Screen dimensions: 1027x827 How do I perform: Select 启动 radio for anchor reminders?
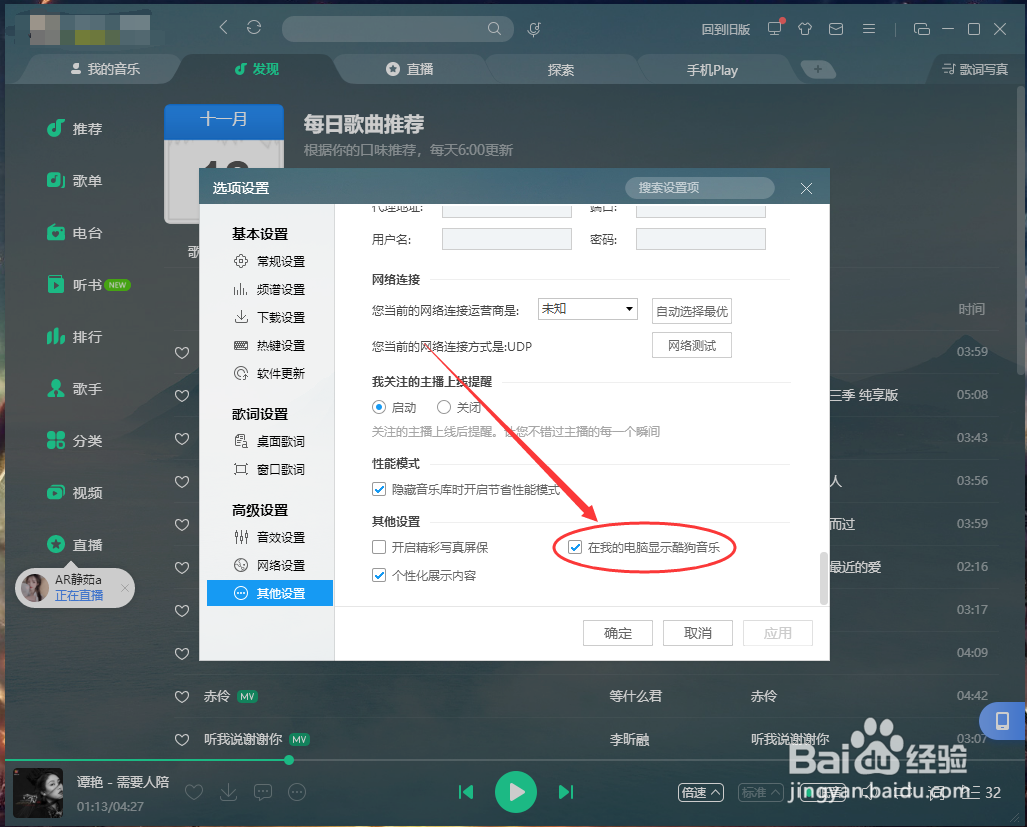379,407
